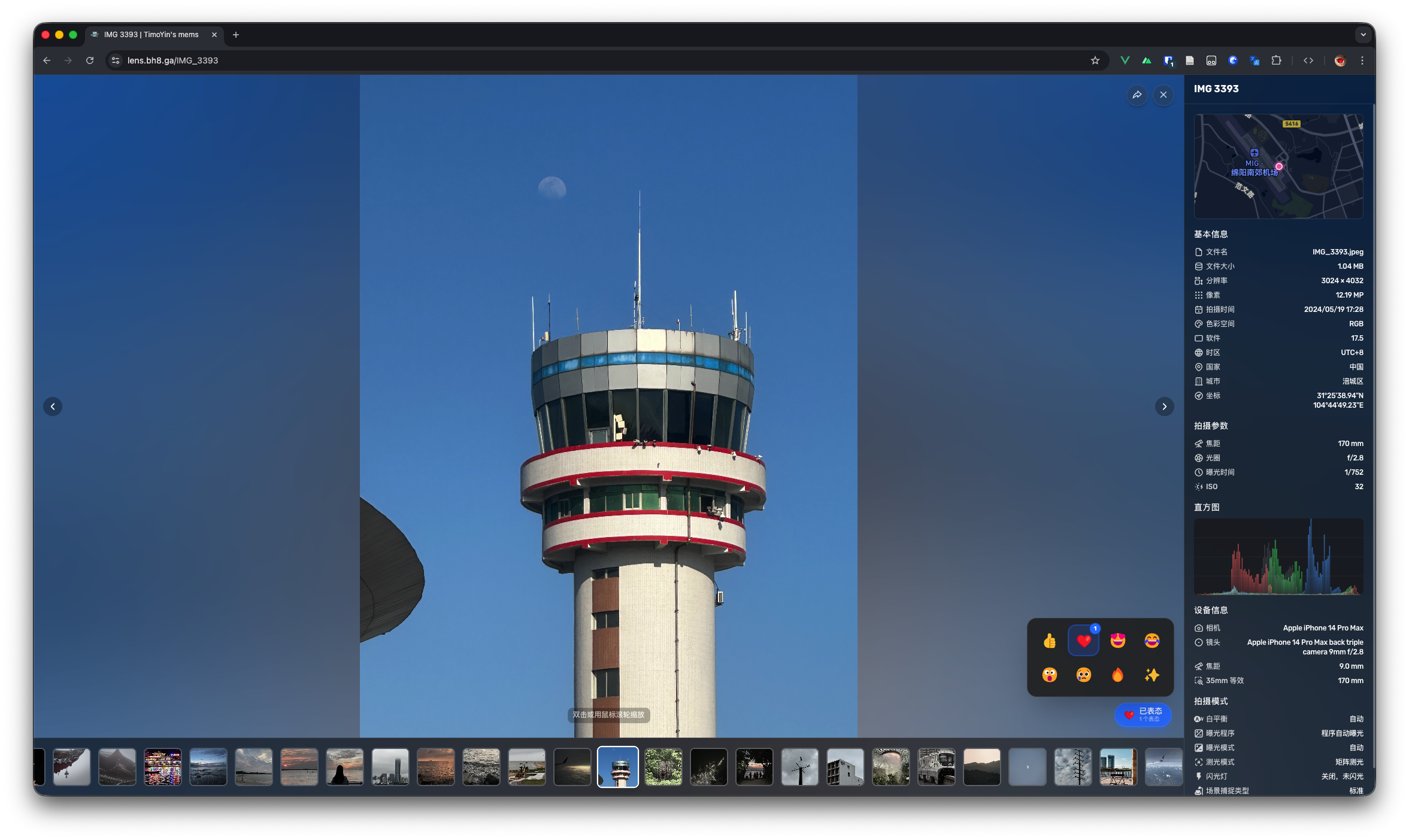Screen dimensions: 1409x840
Task: Toggle the 已表态 reaction button
Action: (x=1143, y=714)
